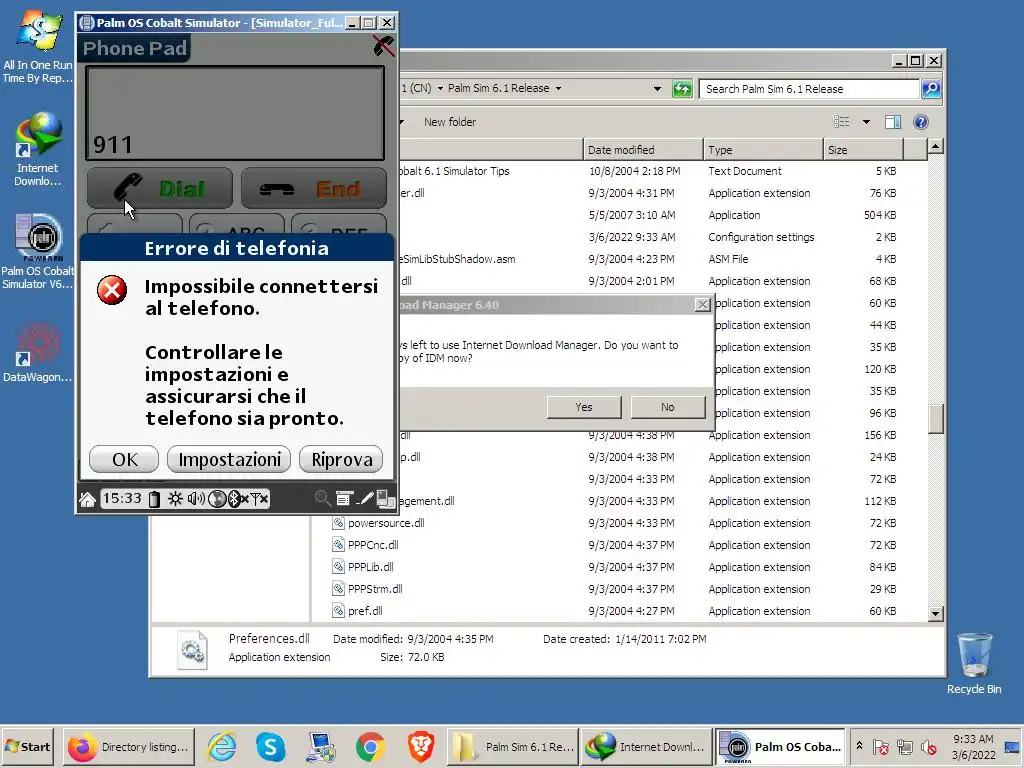
Task: Open Explorer help question icon
Action: (x=921, y=122)
